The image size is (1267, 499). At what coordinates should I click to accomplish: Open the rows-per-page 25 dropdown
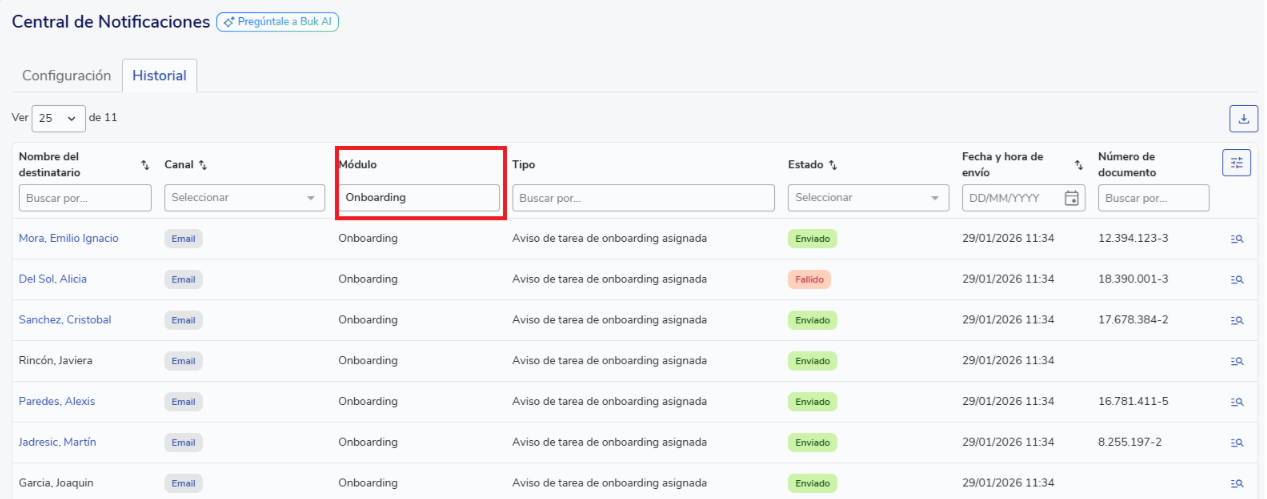(59, 118)
